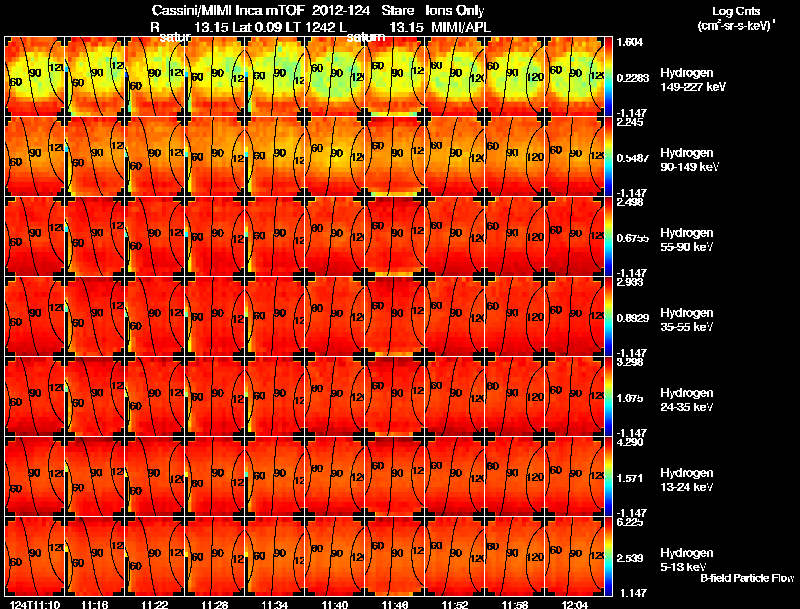Viewport: 800px width, 609px height.
Task: Click the '2.245' color scale value
Action: [x=630, y=122]
